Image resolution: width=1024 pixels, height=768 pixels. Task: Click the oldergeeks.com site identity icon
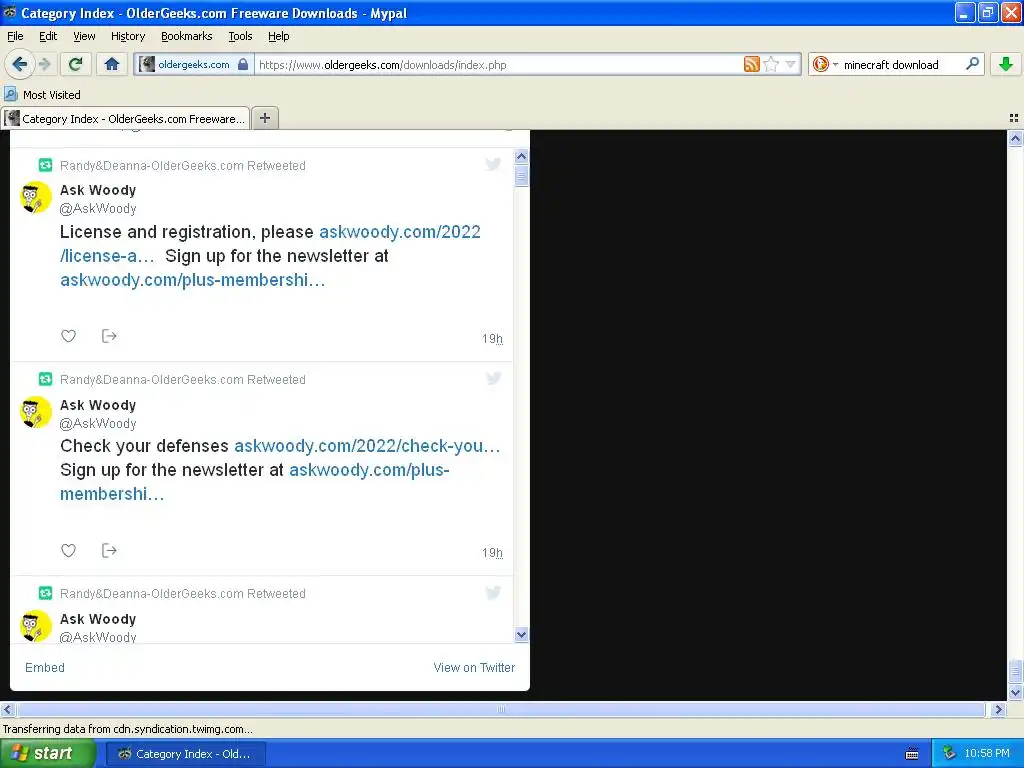(147, 64)
